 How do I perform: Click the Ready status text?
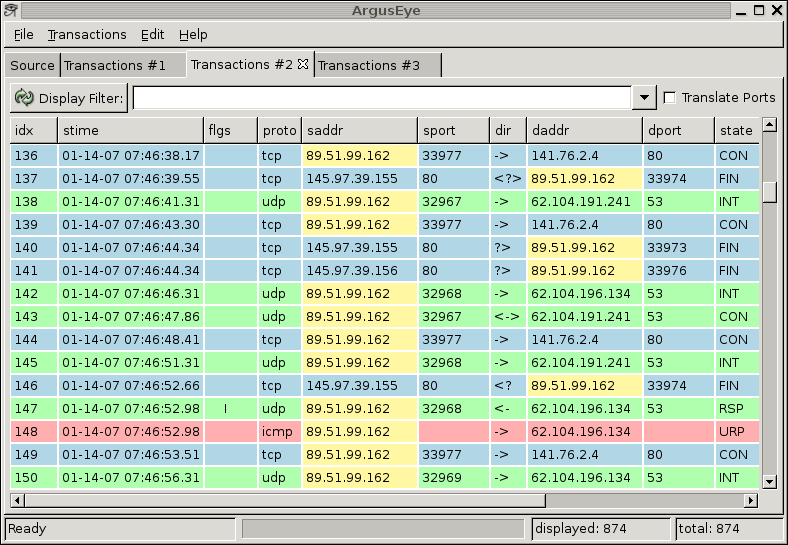tap(27, 529)
